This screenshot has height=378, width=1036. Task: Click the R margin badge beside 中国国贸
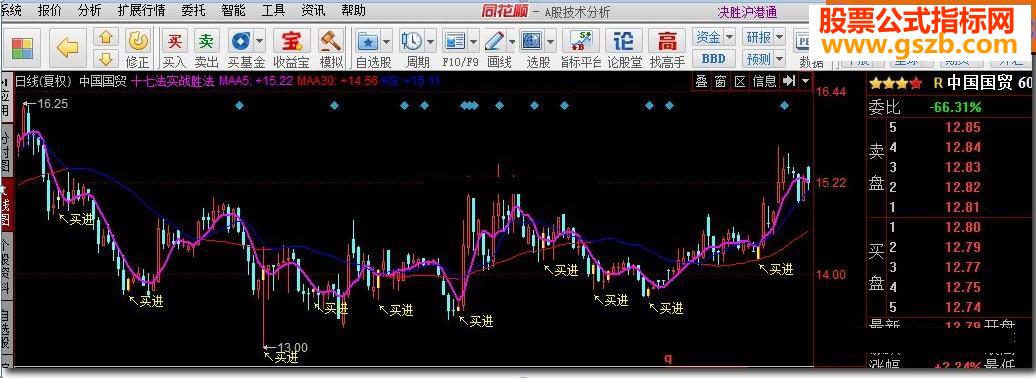tap(938, 83)
